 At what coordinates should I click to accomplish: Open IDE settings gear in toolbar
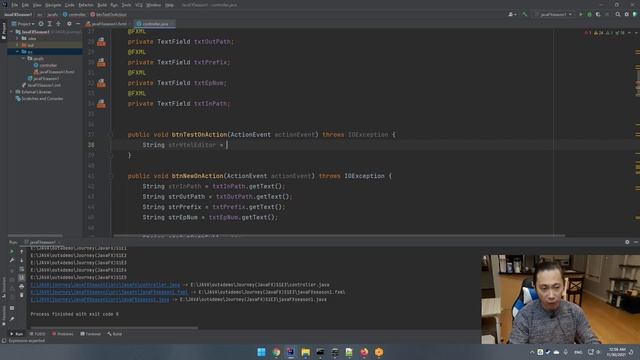tap(627, 14)
